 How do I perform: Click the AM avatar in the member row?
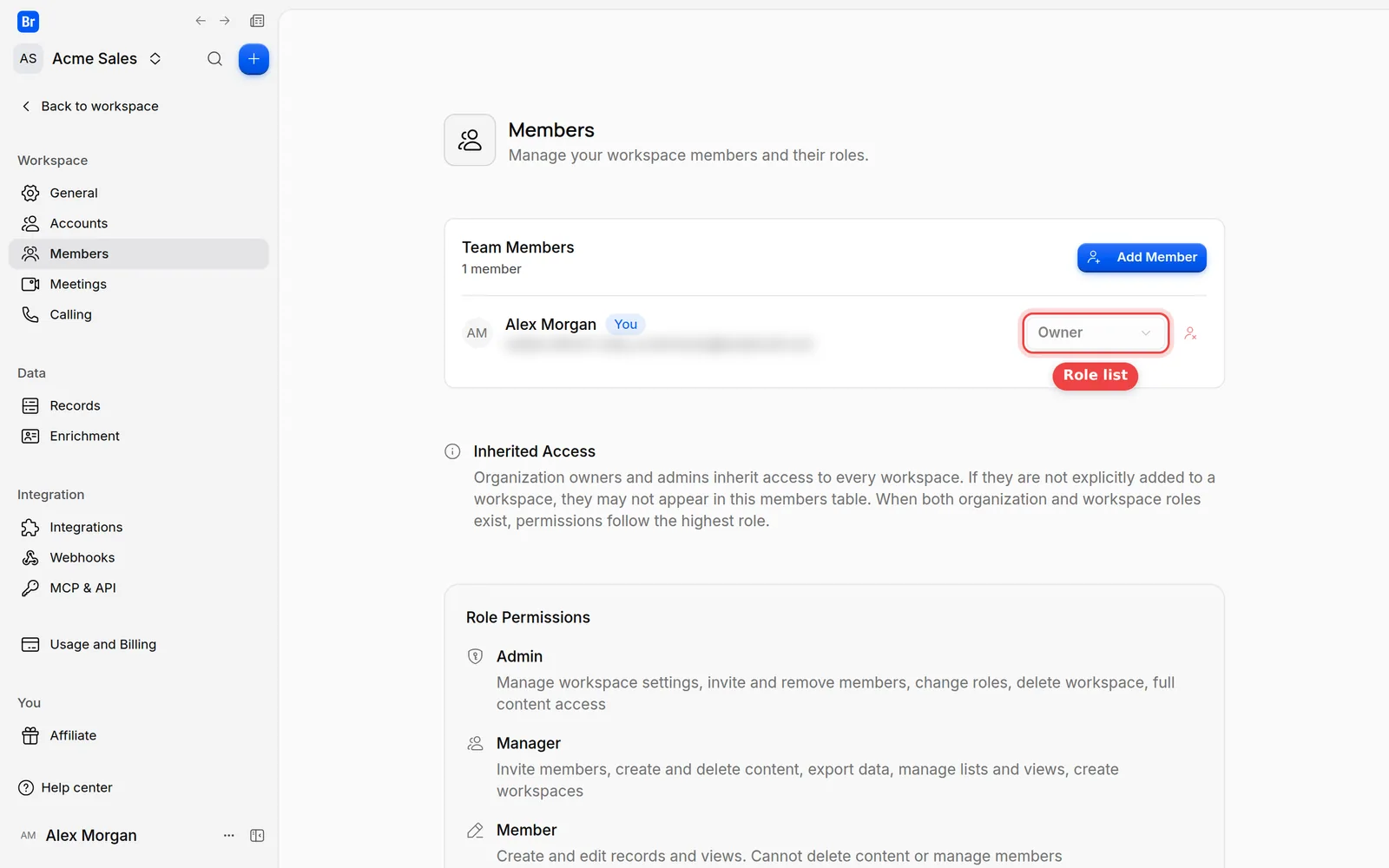tap(477, 333)
